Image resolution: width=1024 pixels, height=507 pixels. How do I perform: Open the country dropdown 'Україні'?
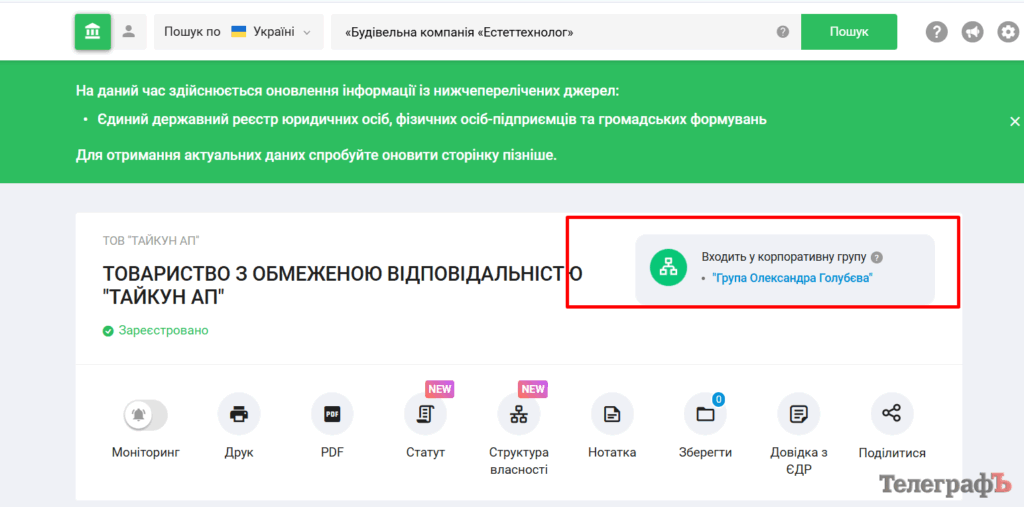point(238,32)
